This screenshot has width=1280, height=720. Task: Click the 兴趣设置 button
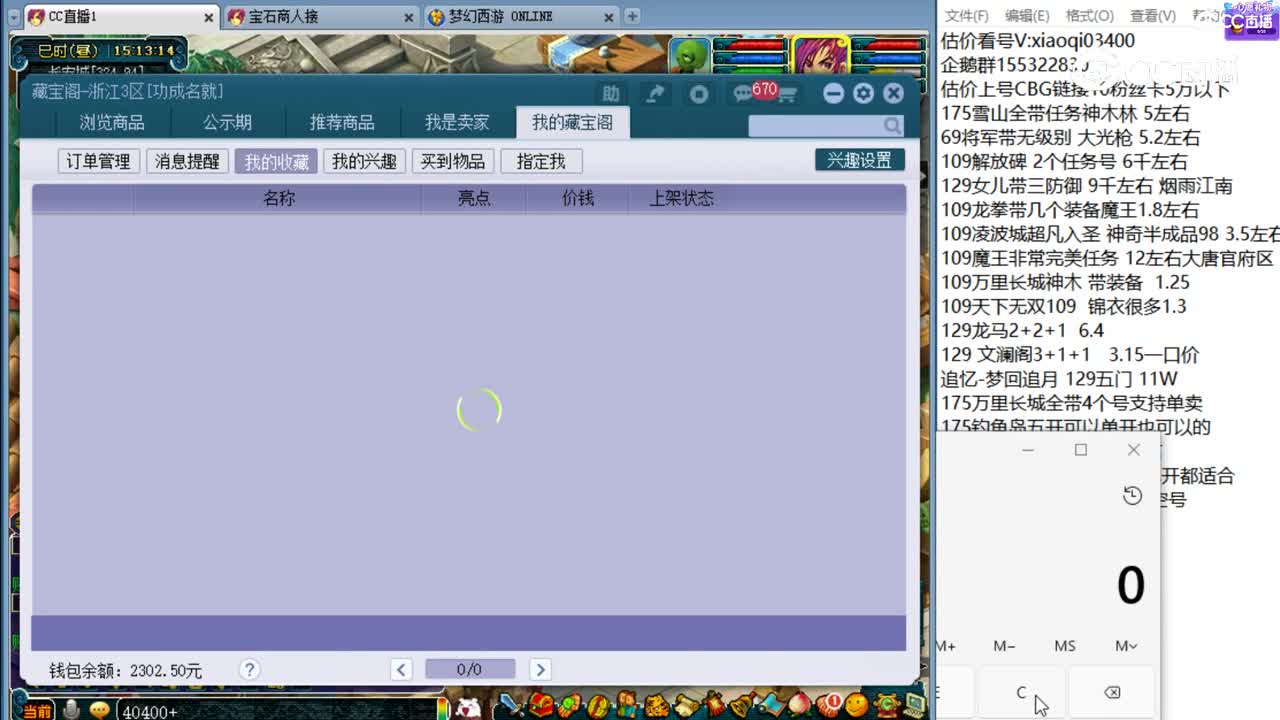[860, 159]
